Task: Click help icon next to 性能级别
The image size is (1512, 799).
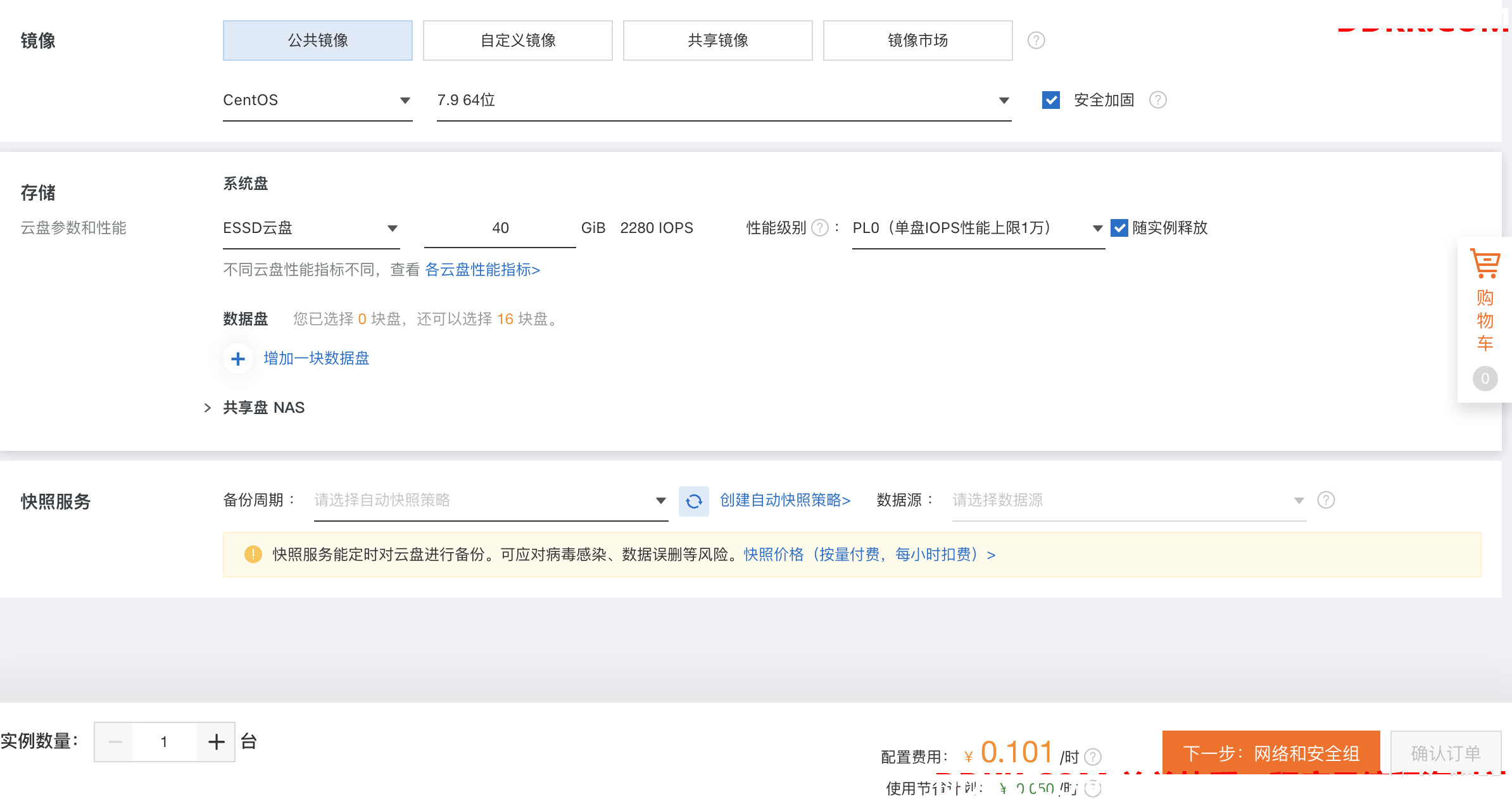Action: 820,228
